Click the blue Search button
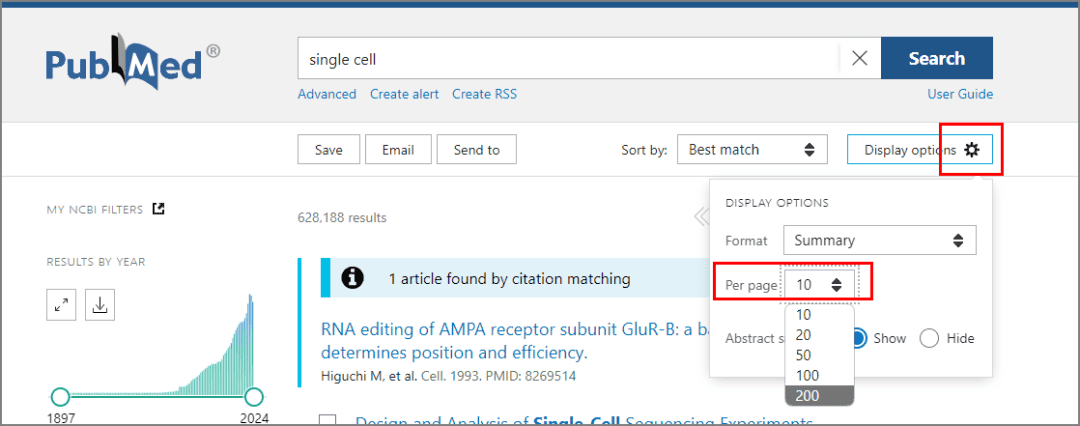 pos(936,58)
